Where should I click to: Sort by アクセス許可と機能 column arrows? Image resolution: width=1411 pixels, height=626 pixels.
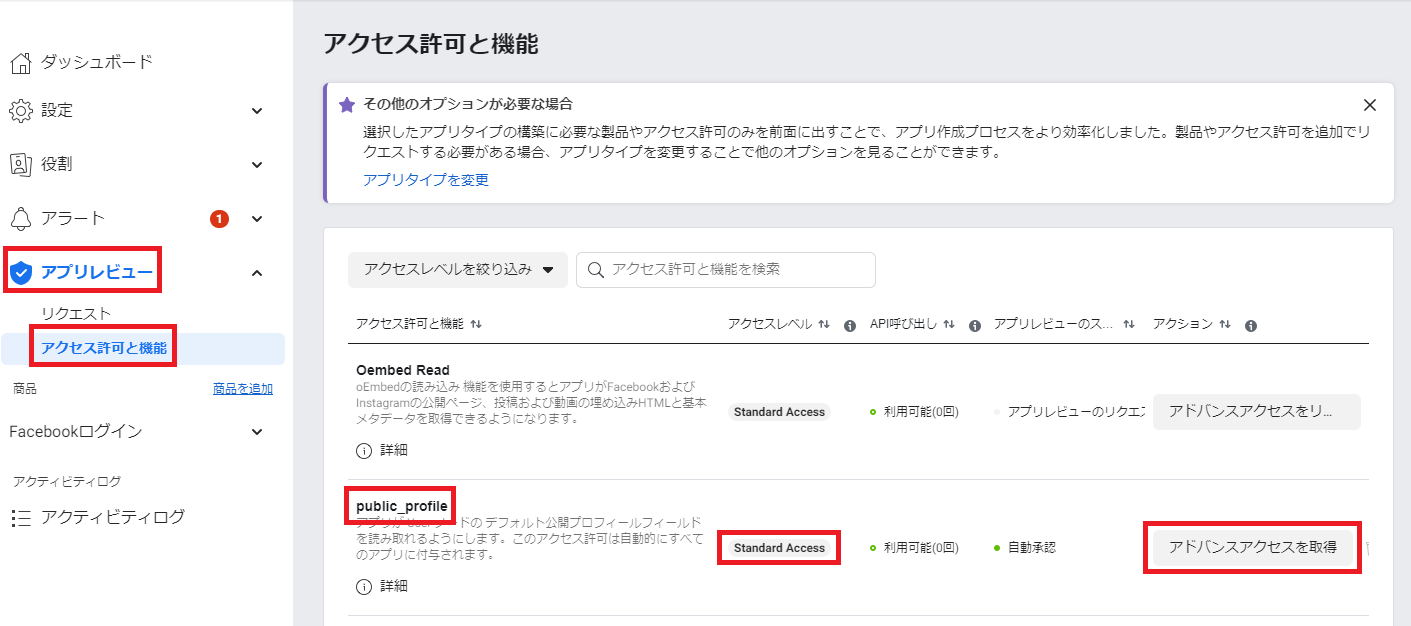coord(476,324)
